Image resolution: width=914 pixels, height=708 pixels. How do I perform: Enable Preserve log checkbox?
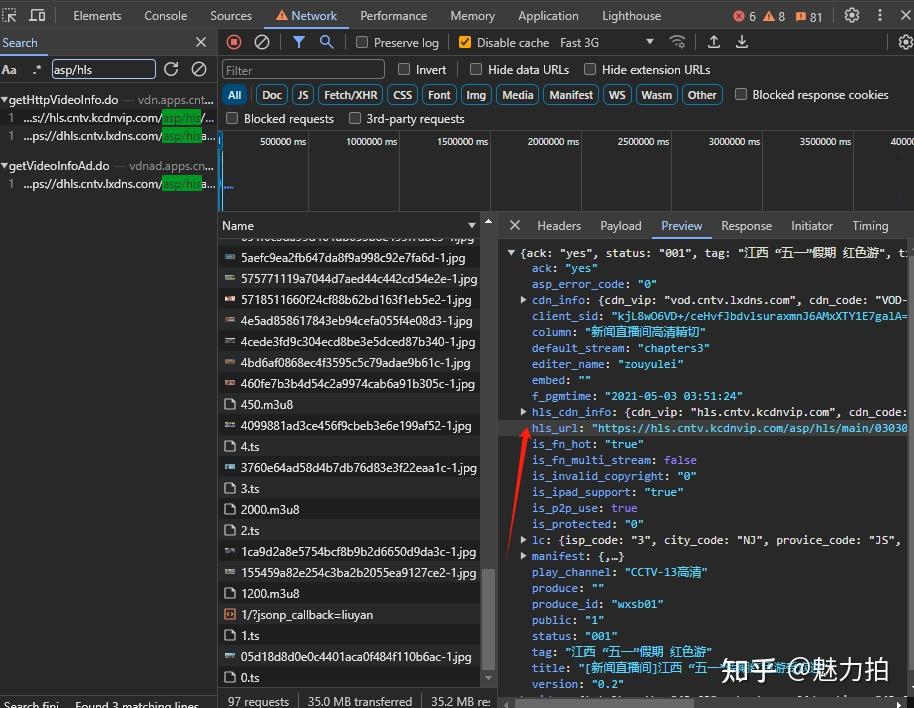click(x=362, y=43)
